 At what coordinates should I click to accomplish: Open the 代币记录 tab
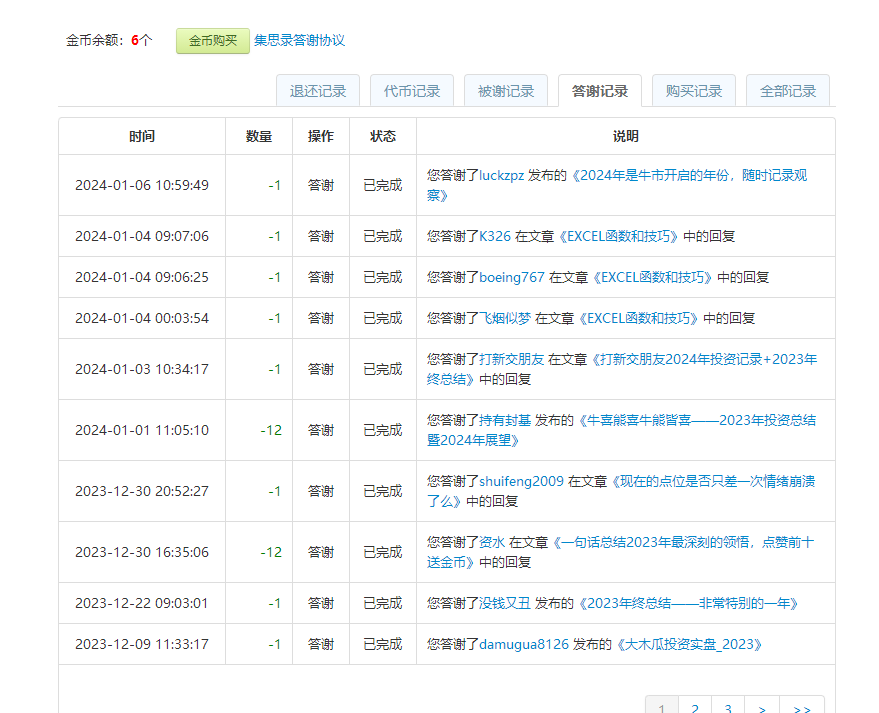(x=412, y=91)
